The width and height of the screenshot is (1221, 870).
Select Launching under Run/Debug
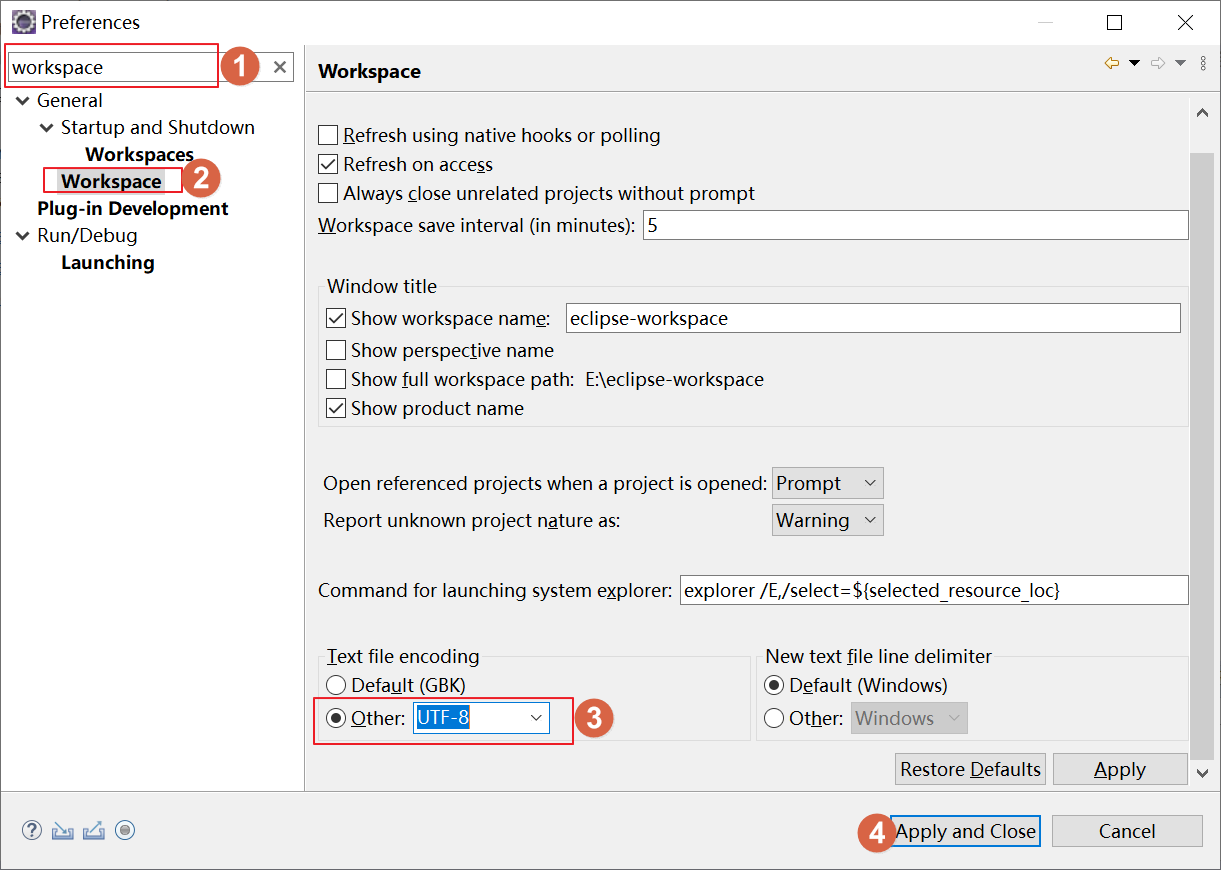click(107, 263)
